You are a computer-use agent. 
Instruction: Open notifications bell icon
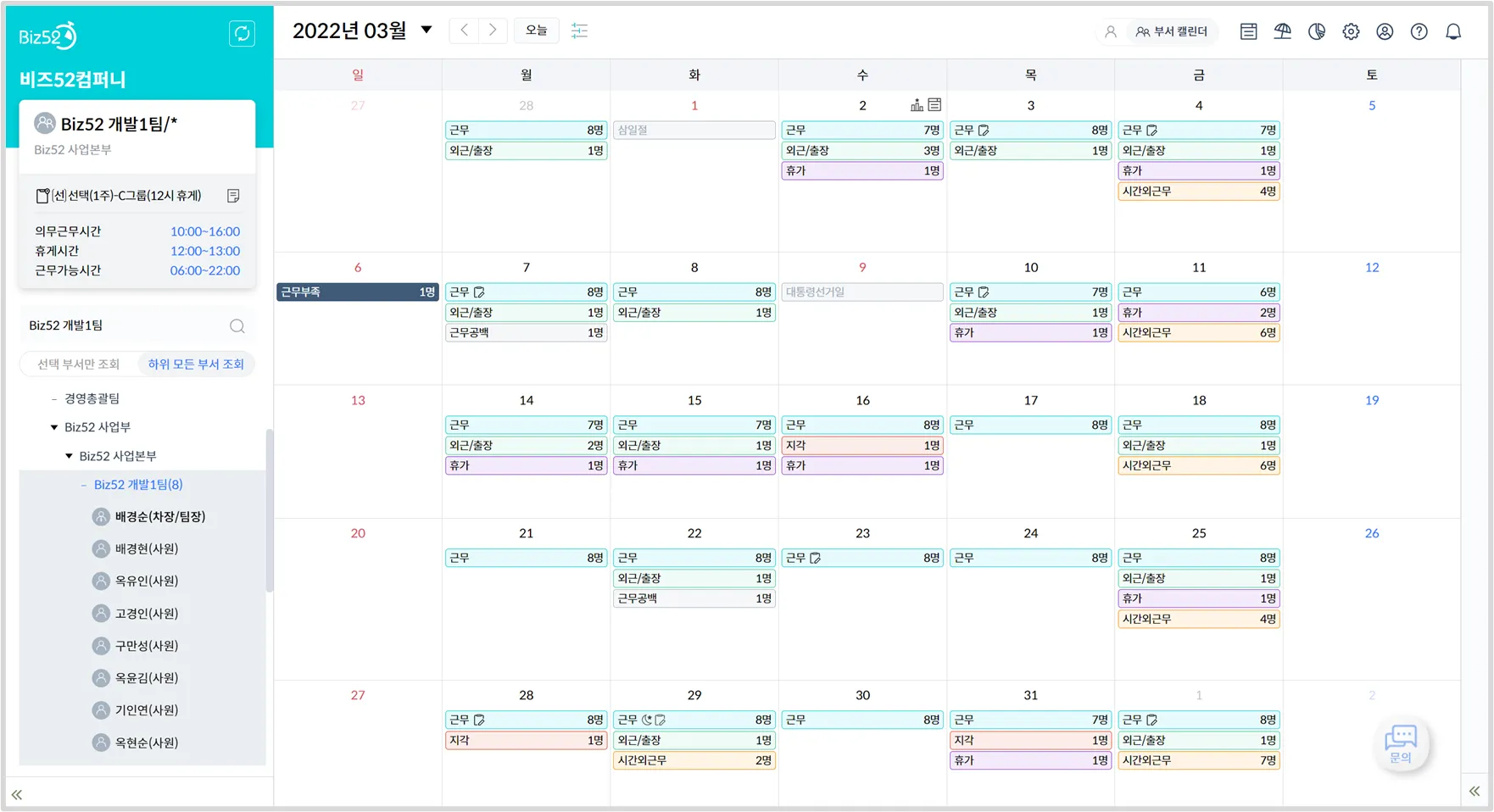point(1453,31)
